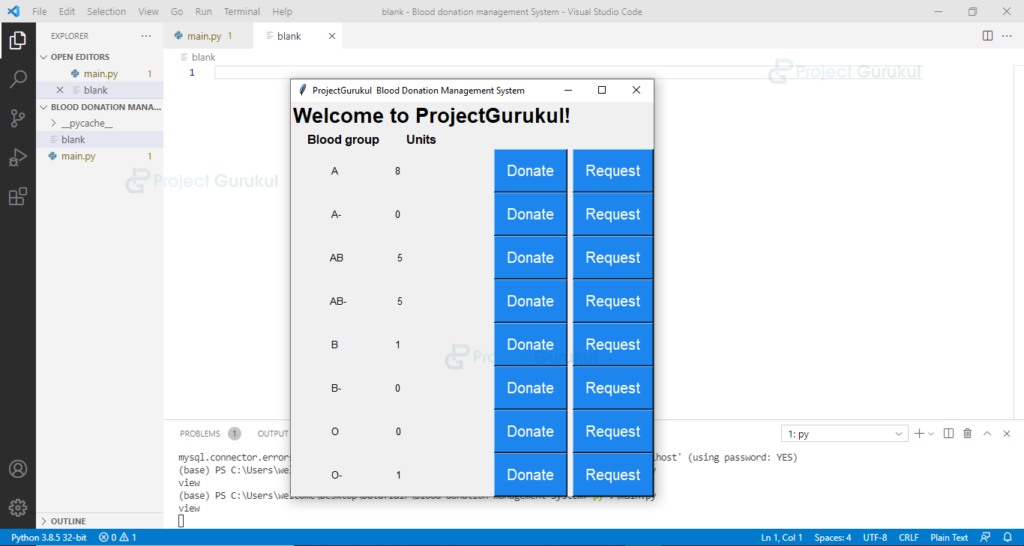Viewport: 1024px width, 546px height.
Task: Open the View menu
Action: pos(148,12)
